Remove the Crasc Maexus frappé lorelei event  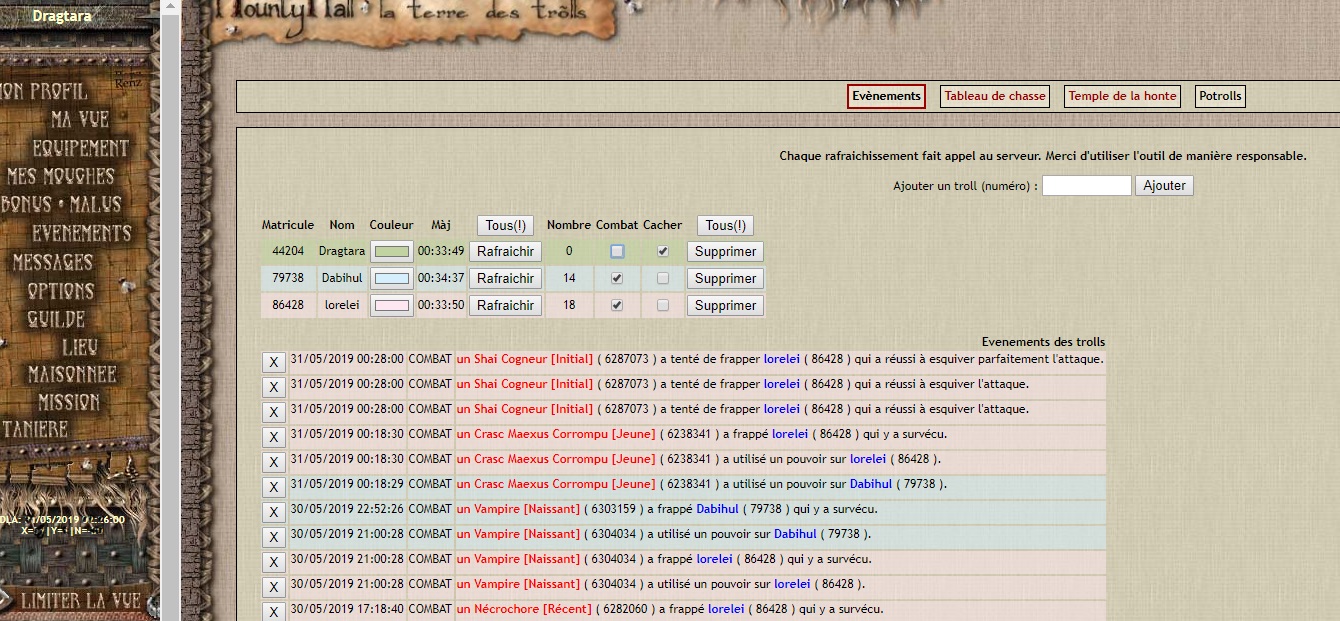pos(273,437)
